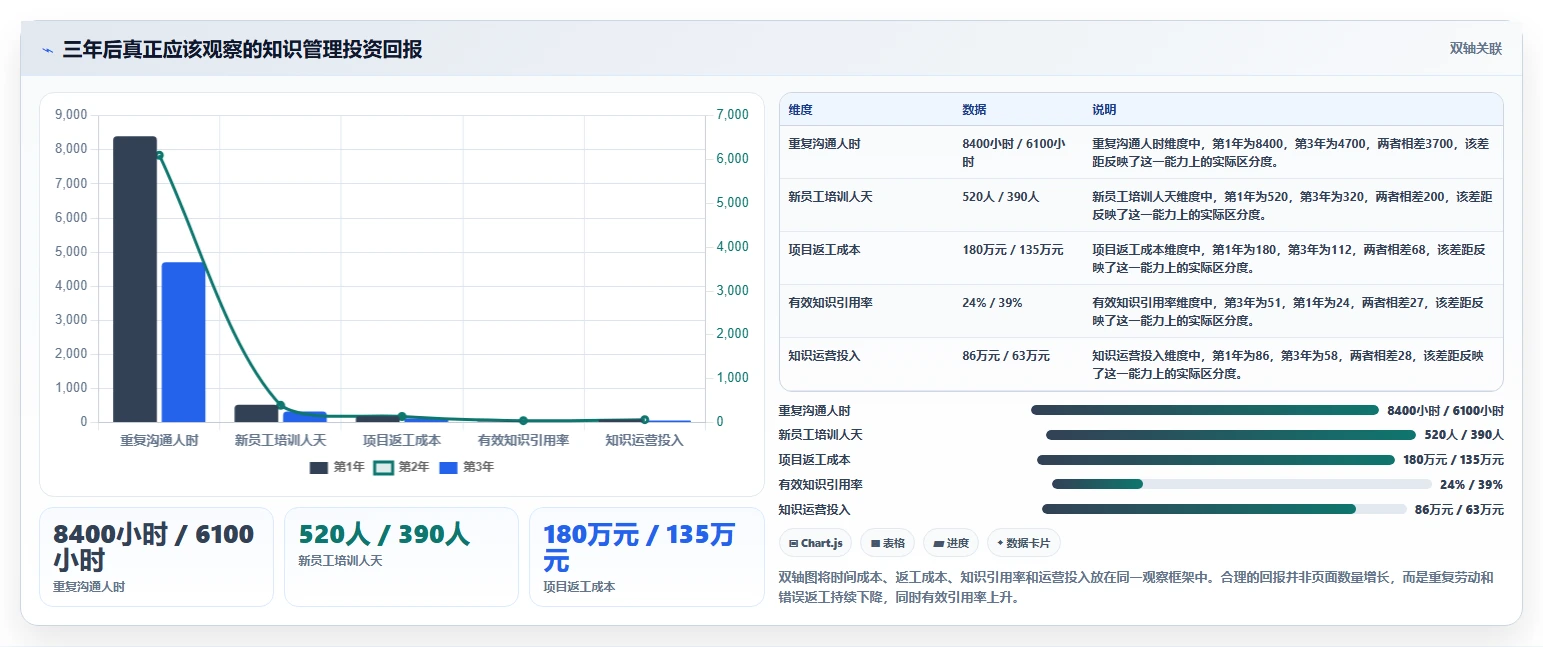
Task: Click the 第1年 bar for 重复沟通人时
Action: [135, 279]
